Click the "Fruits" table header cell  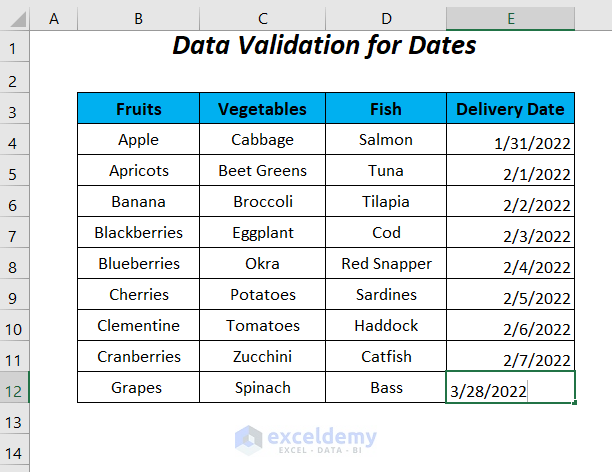[138, 109]
